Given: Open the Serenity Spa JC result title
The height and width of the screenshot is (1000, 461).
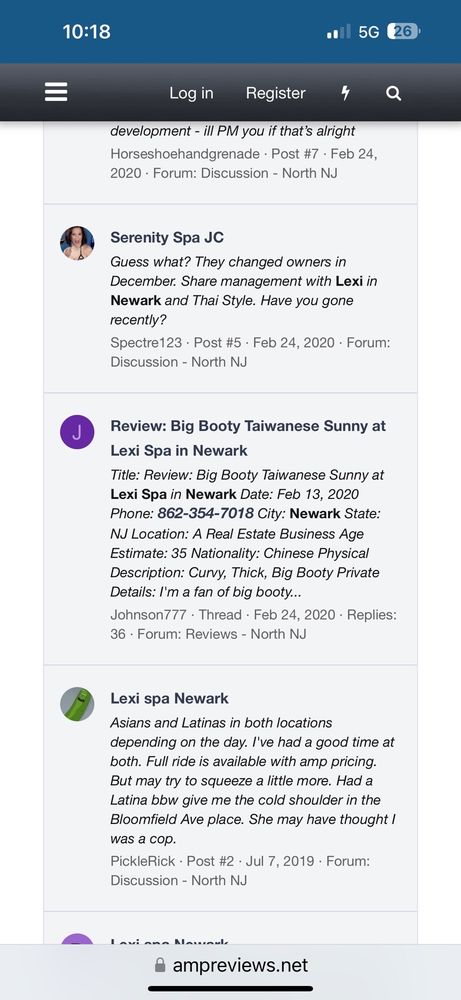Looking at the screenshot, I should tap(167, 237).
